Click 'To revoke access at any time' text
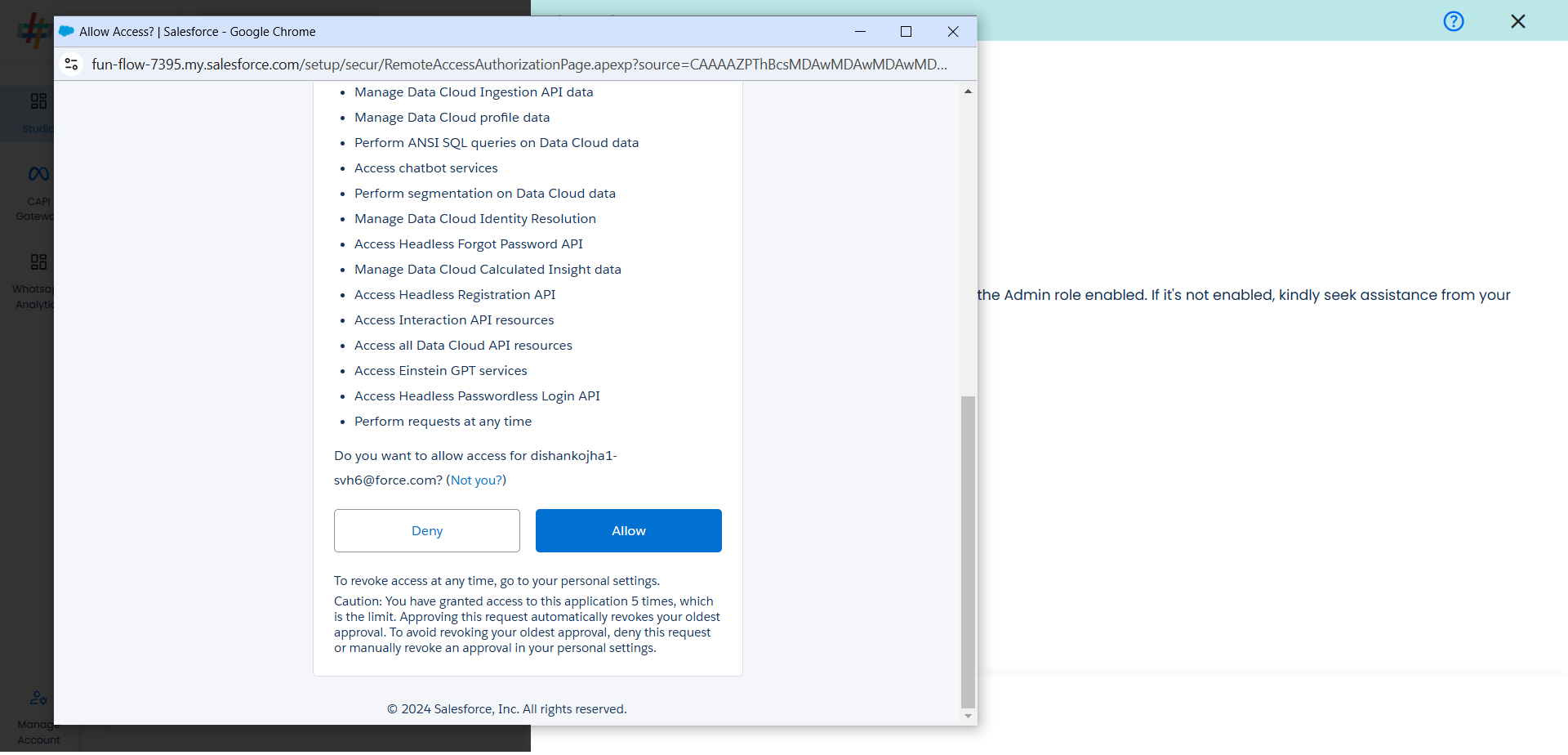The height and width of the screenshot is (755, 1568). pyautogui.click(x=497, y=581)
